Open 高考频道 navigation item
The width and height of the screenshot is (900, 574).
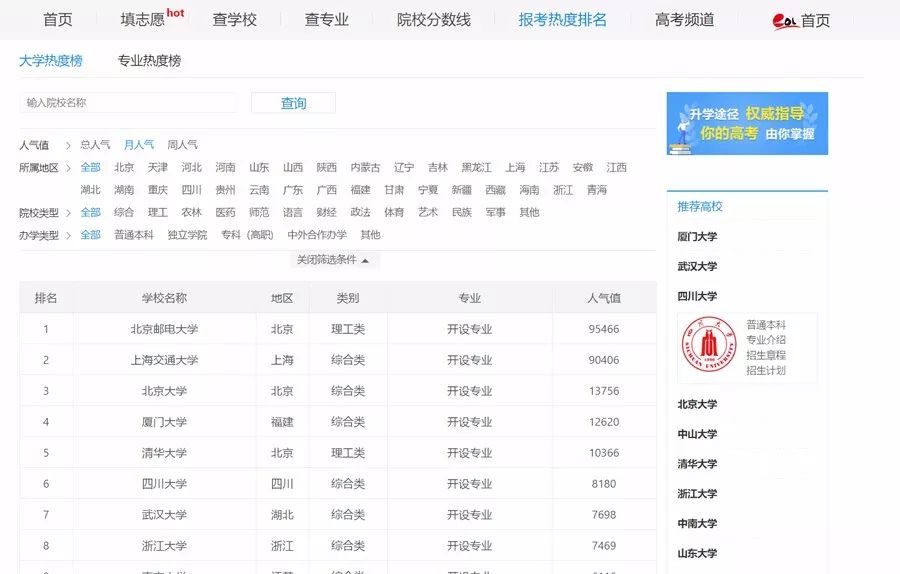[685, 20]
